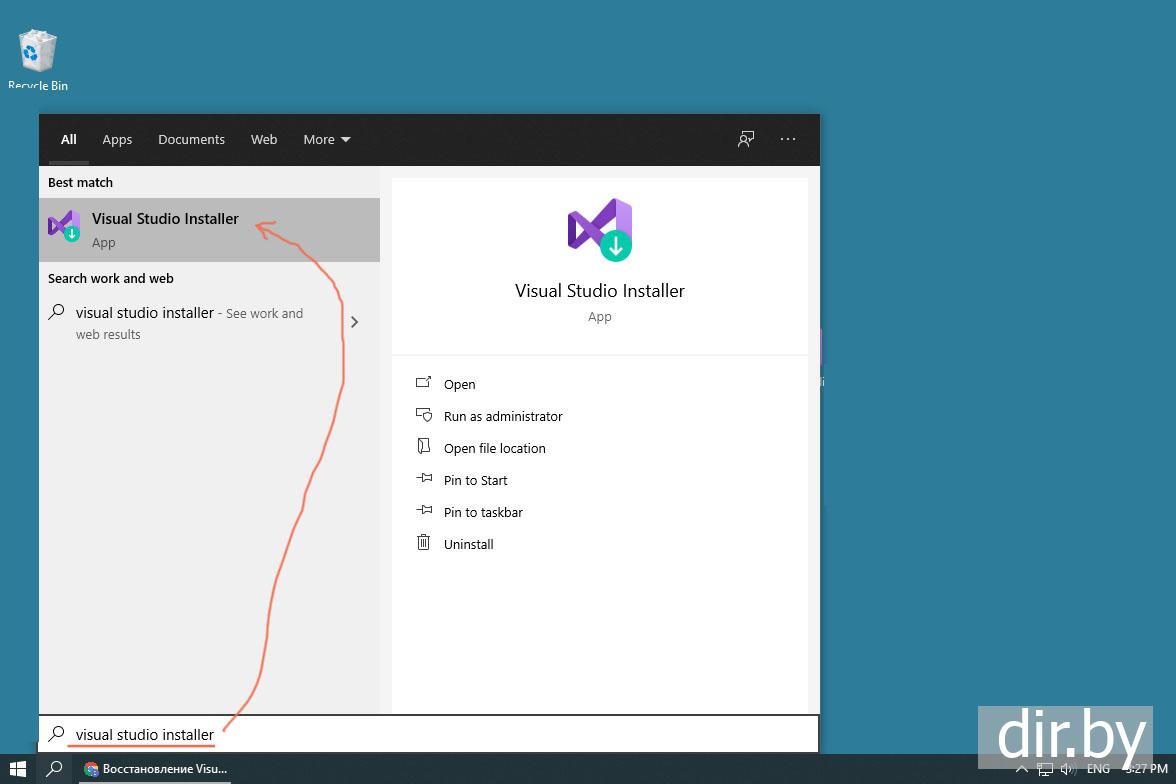1176x784 pixels.
Task: Click the Open file location folder icon
Action: click(424, 446)
